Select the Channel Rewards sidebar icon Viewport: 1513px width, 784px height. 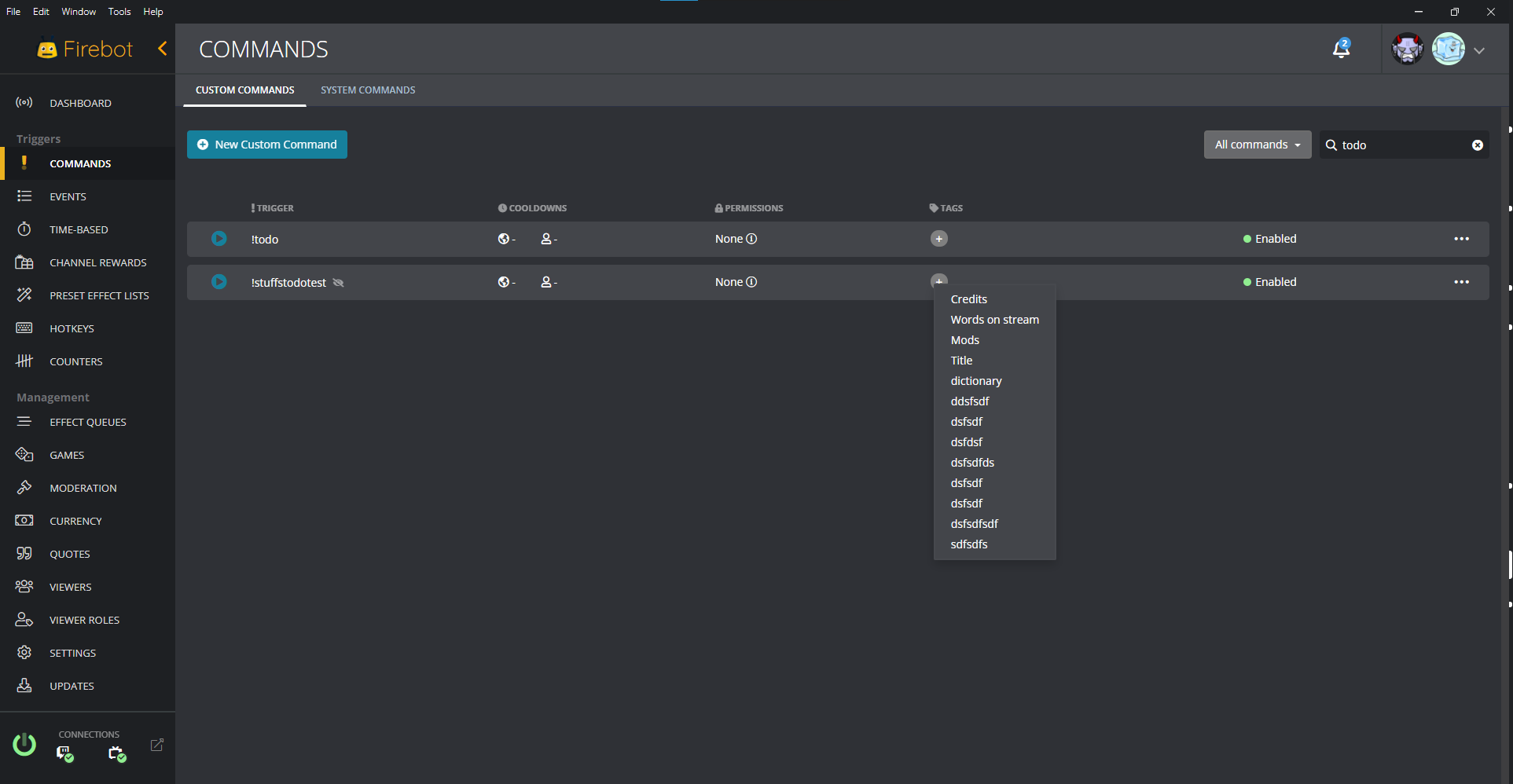pyautogui.click(x=24, y=262)
